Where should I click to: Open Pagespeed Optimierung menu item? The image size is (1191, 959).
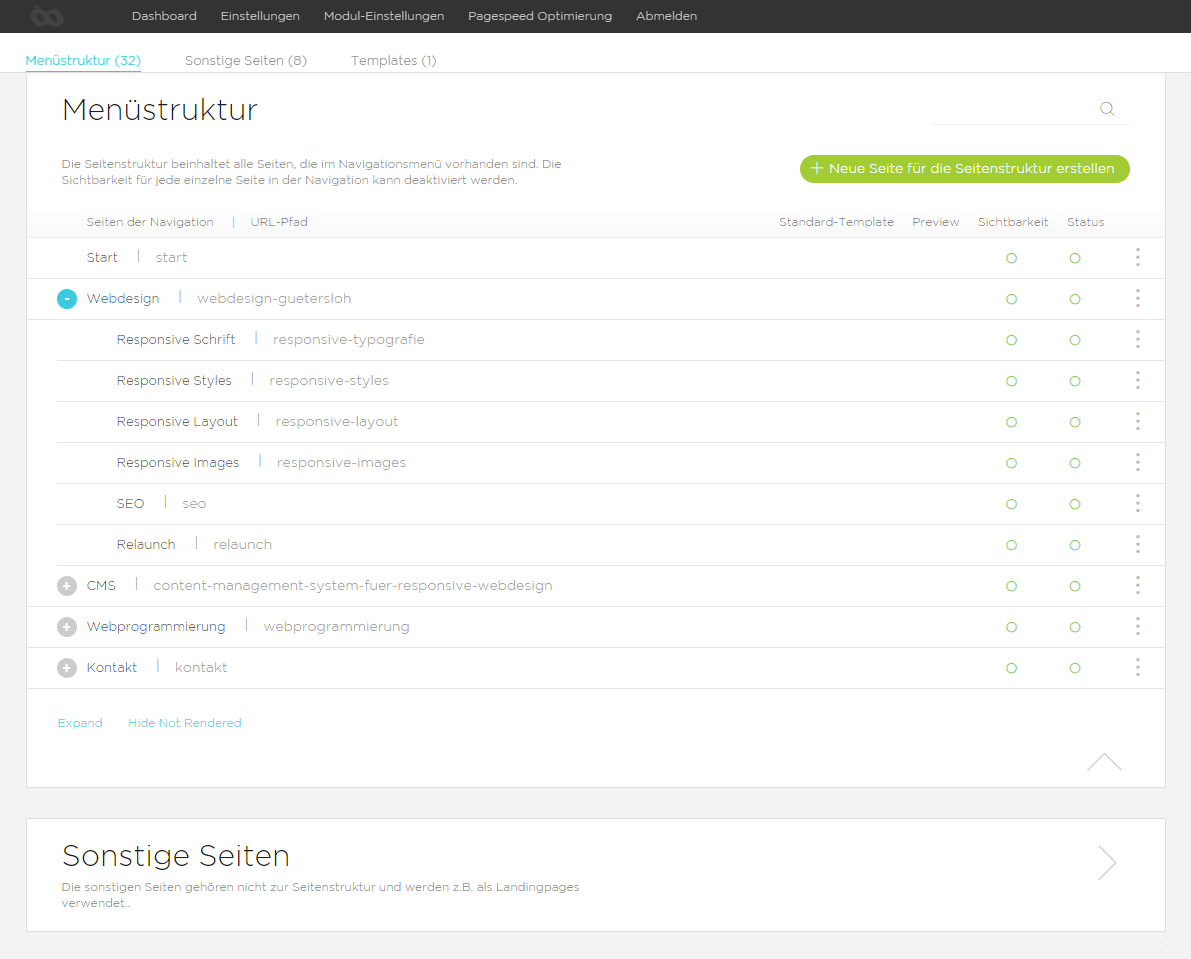[x=540, y=16]
